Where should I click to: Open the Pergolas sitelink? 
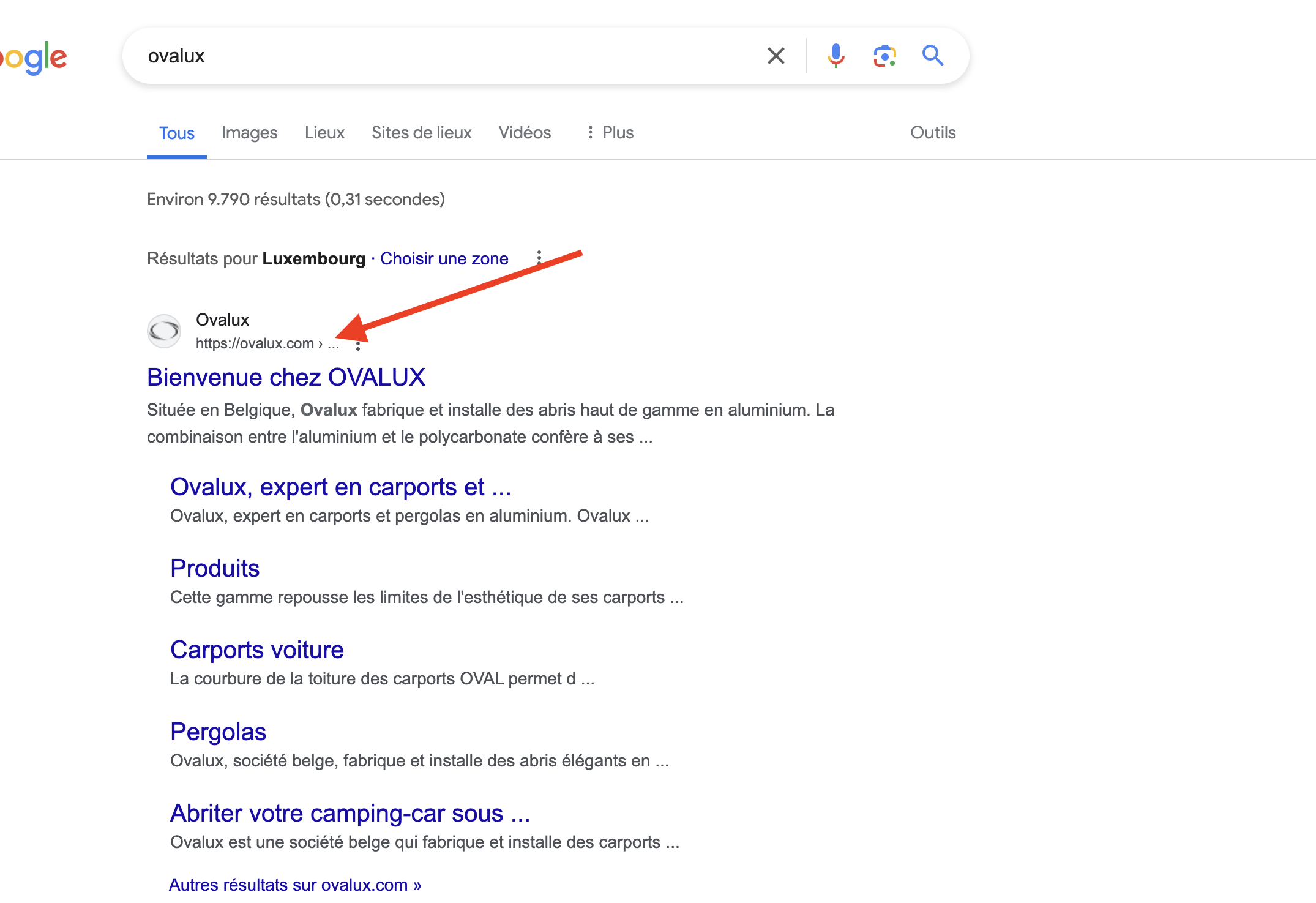pos(218,732)
